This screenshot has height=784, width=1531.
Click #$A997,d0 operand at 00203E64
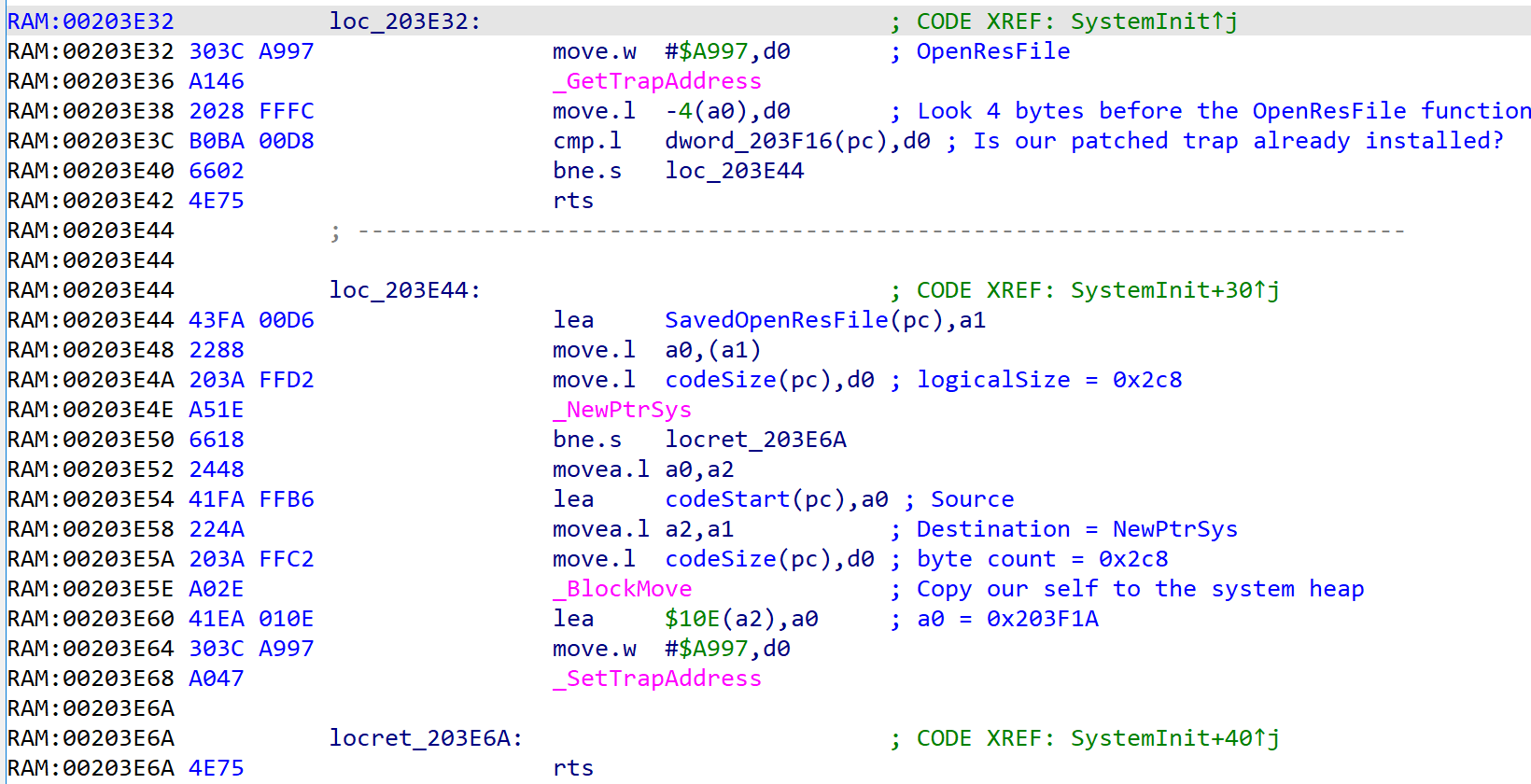coord(727,649)
